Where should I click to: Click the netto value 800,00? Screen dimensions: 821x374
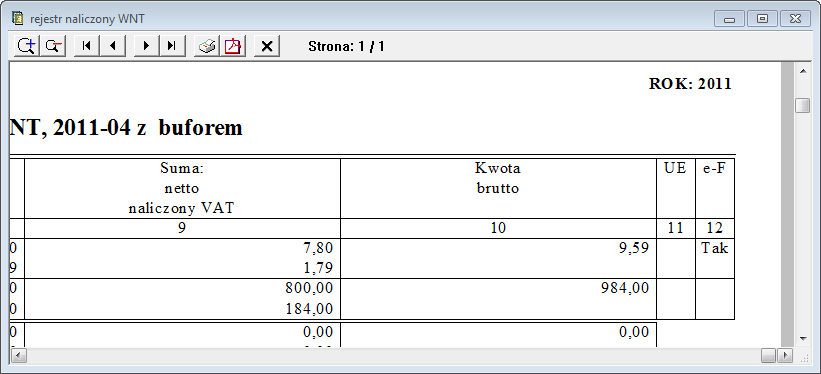pos(309,288)
